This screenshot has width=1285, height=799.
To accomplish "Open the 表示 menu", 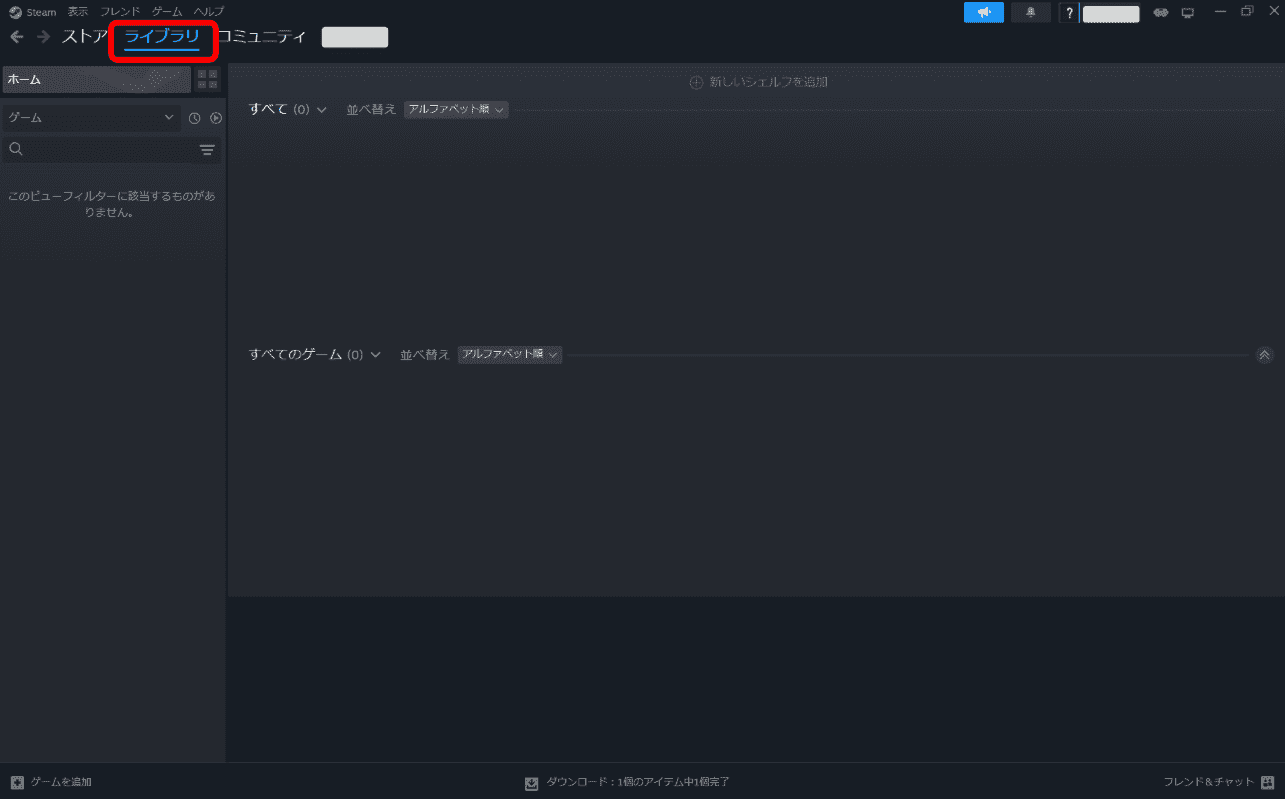I will tap(78, 12).
